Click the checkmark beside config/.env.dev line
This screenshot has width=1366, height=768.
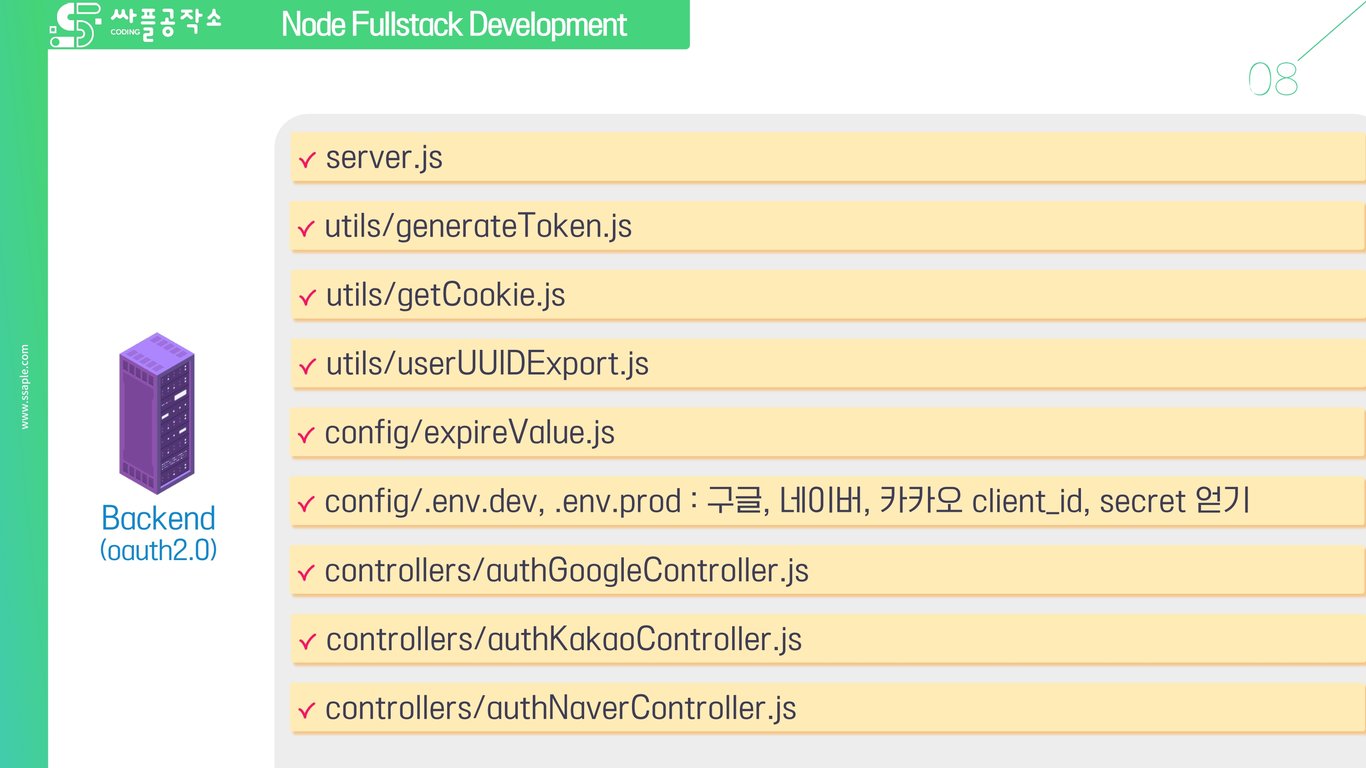(x=306, y=504)
